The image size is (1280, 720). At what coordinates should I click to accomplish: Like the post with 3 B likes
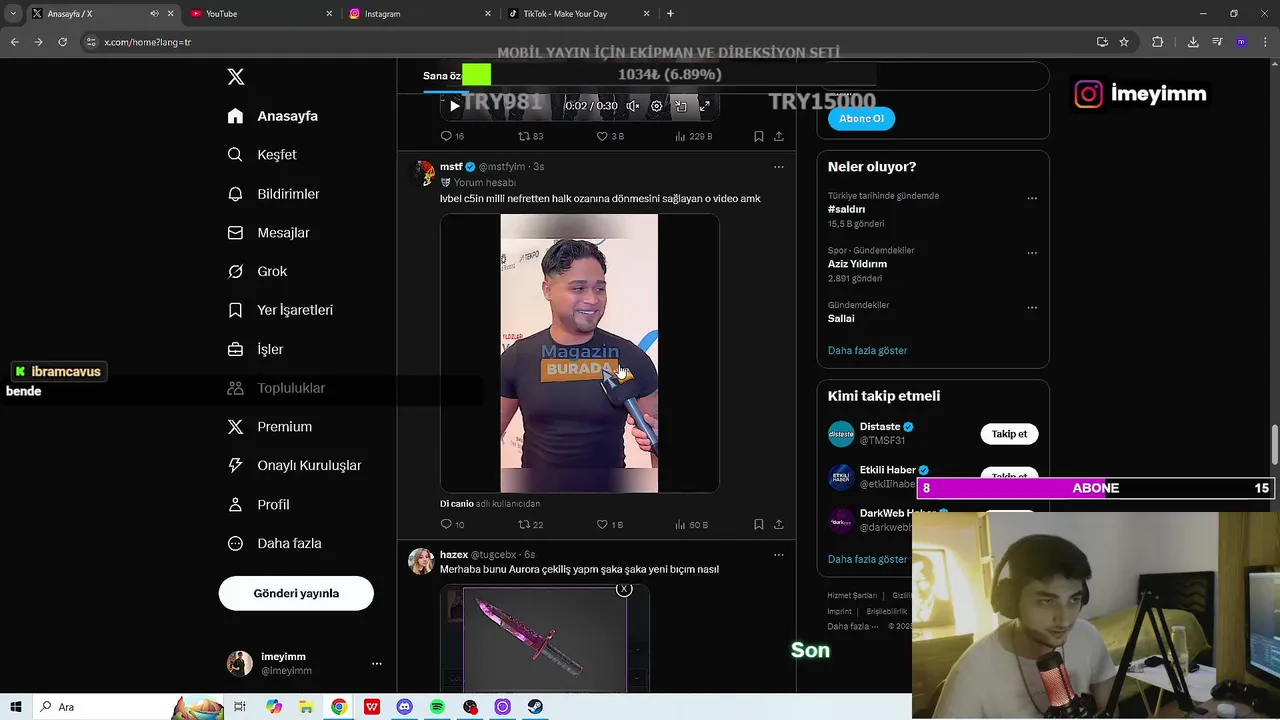(610, 136)
